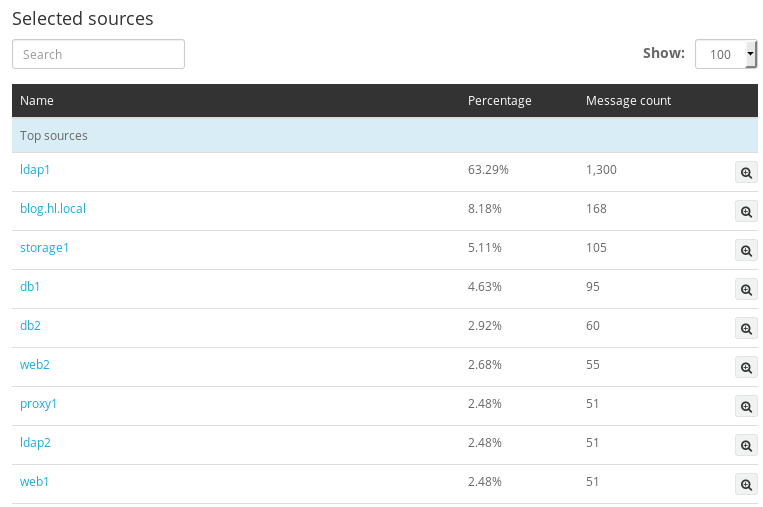Click the magnifier icon for web1 row
This screenshot has height=507, width=763.
pyautogui.click(x=746, y=484)
